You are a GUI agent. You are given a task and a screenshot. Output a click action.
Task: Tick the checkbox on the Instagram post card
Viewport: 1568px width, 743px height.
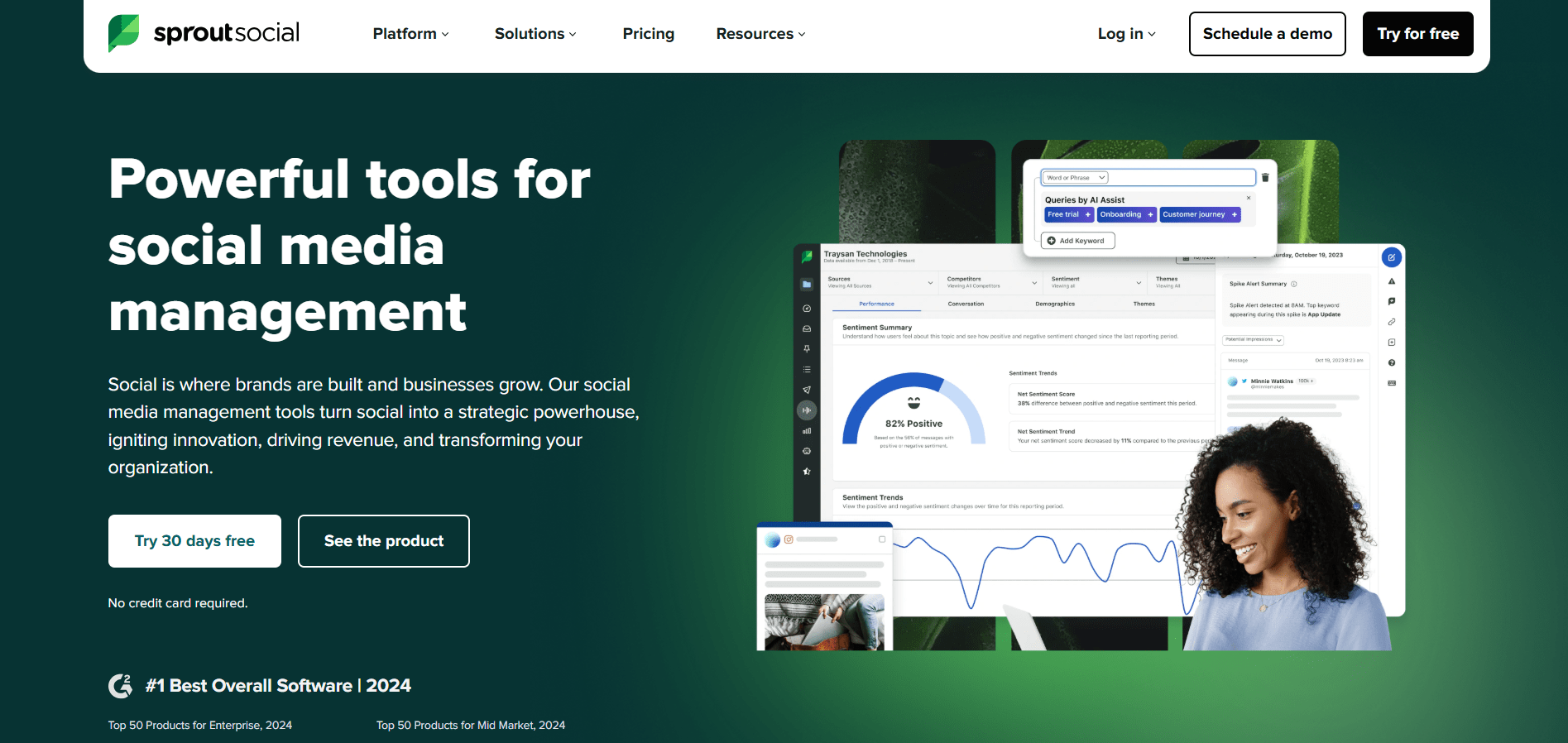tap(882, 539)
